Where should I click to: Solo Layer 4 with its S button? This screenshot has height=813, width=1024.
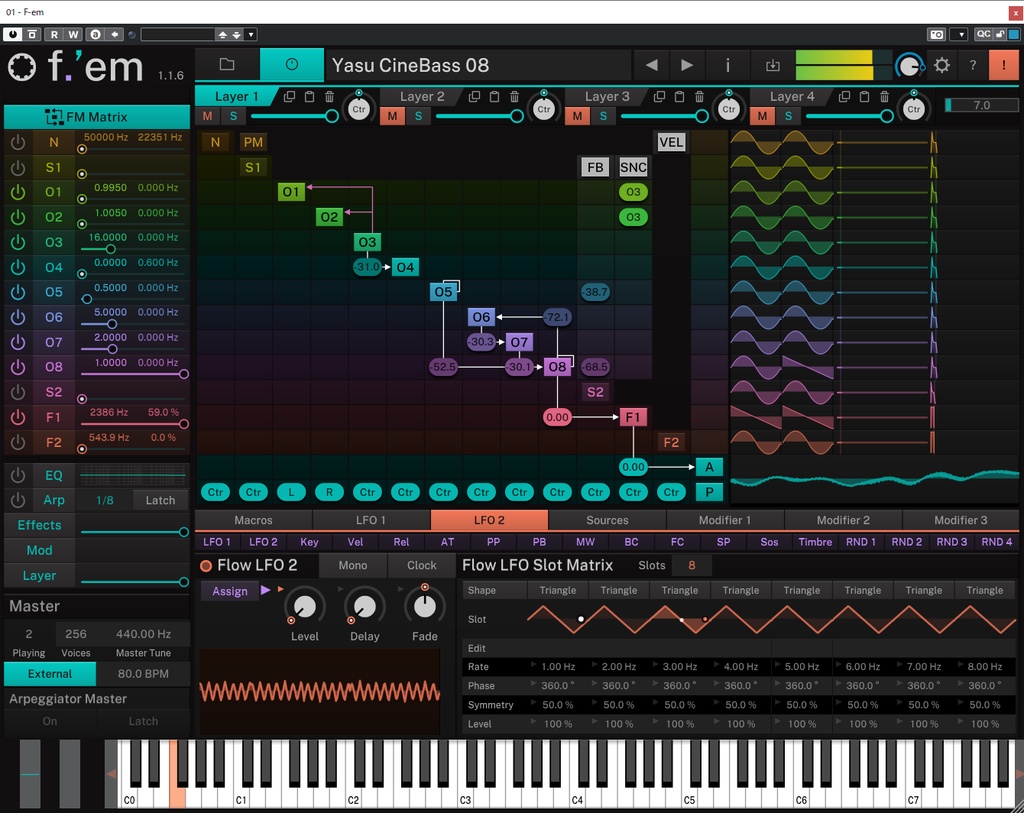[x=787, y=116]
